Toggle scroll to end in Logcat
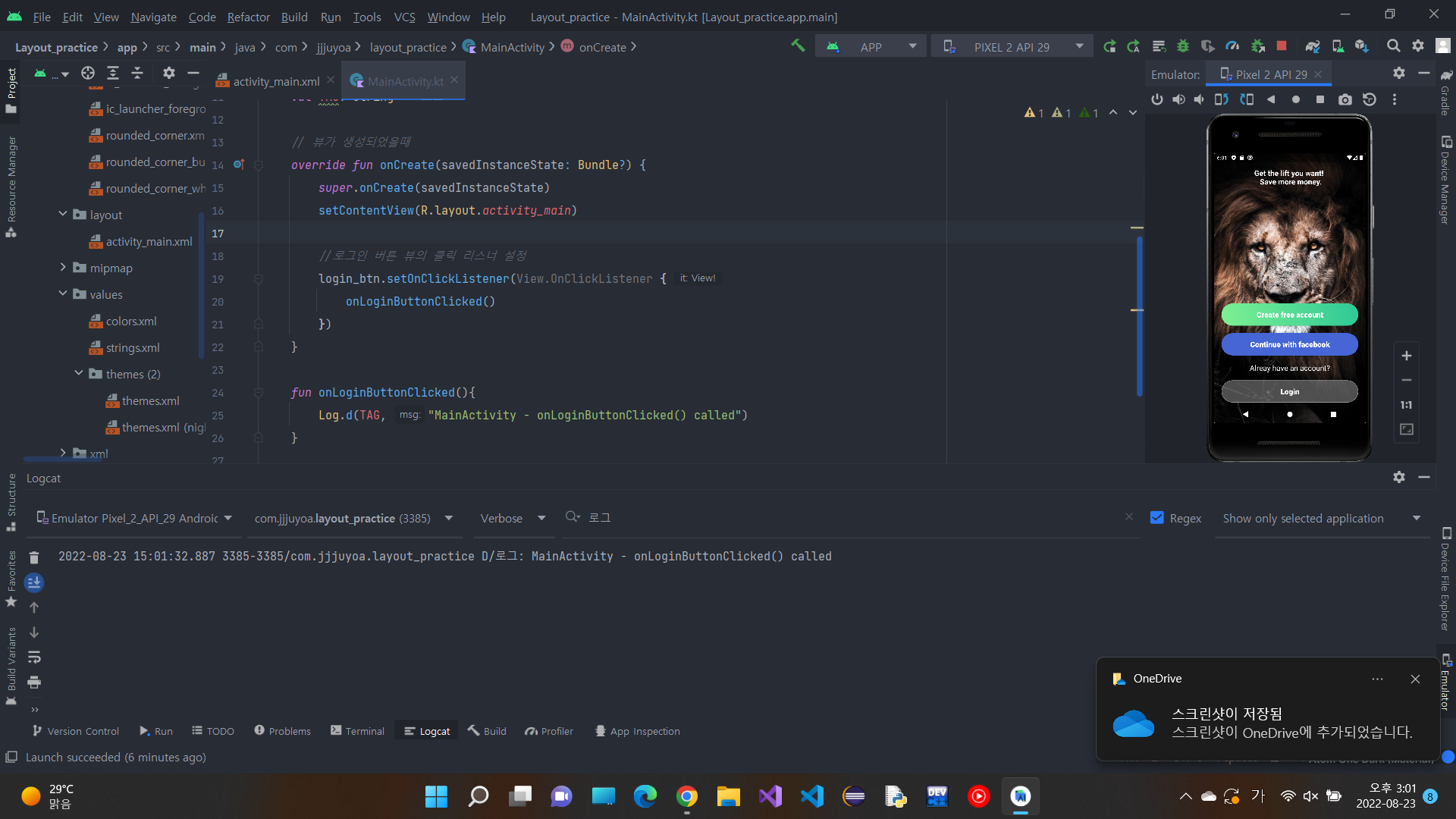1456x819 pixels. click(x=34, y=582)
